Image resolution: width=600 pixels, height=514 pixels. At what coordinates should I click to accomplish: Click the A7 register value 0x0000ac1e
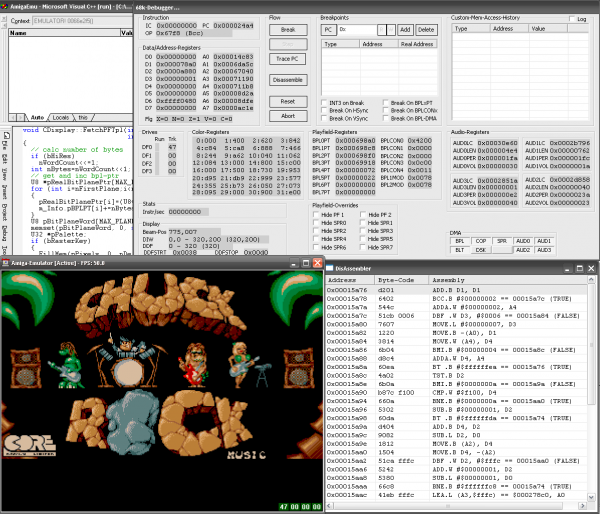click(233, 108)
